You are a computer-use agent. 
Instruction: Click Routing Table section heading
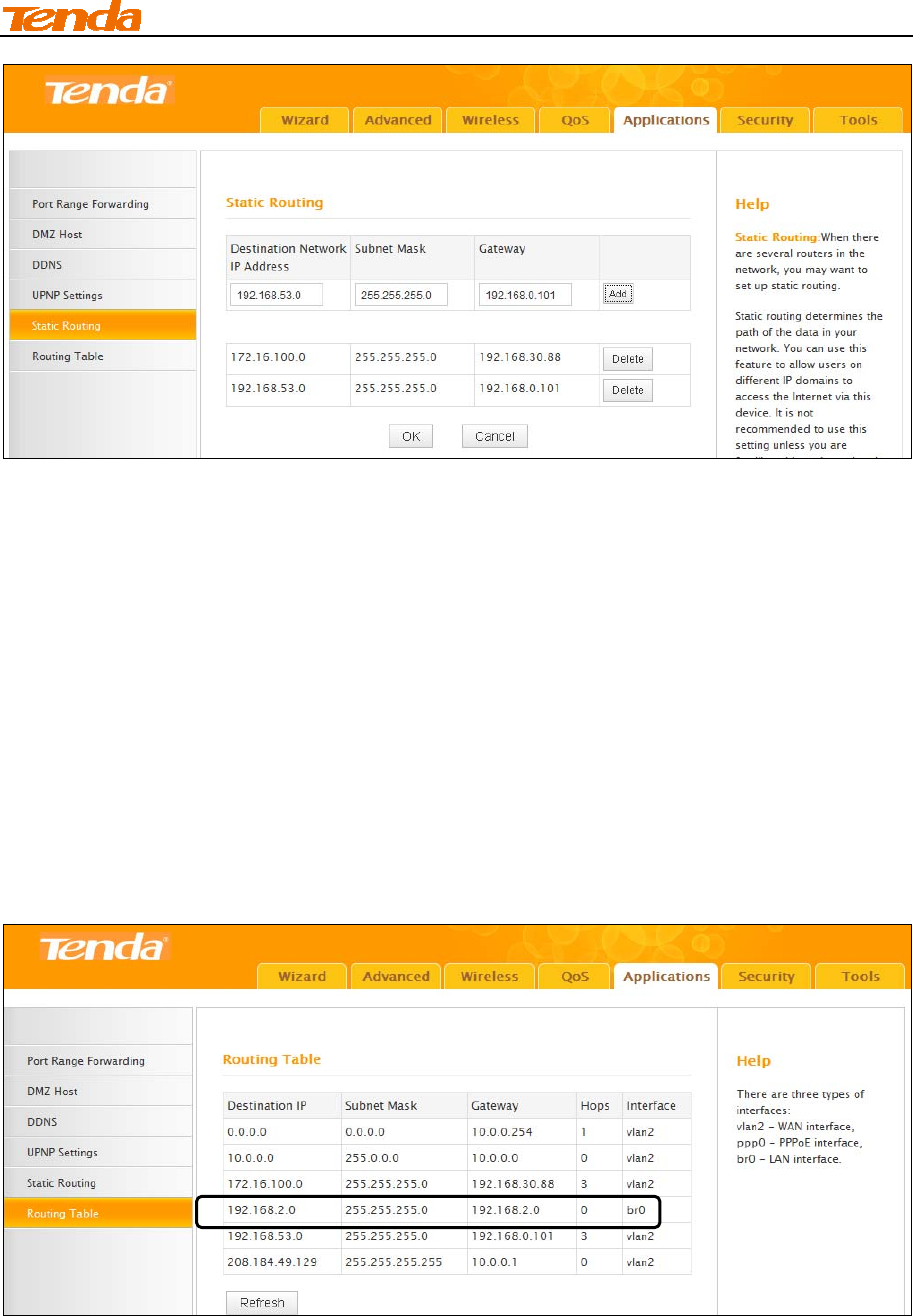[x=271, y=1059]
